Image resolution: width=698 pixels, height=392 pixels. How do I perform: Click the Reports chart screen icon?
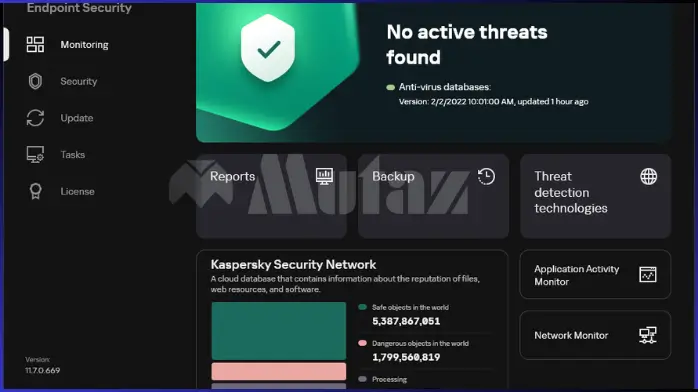tap(324, 176)
